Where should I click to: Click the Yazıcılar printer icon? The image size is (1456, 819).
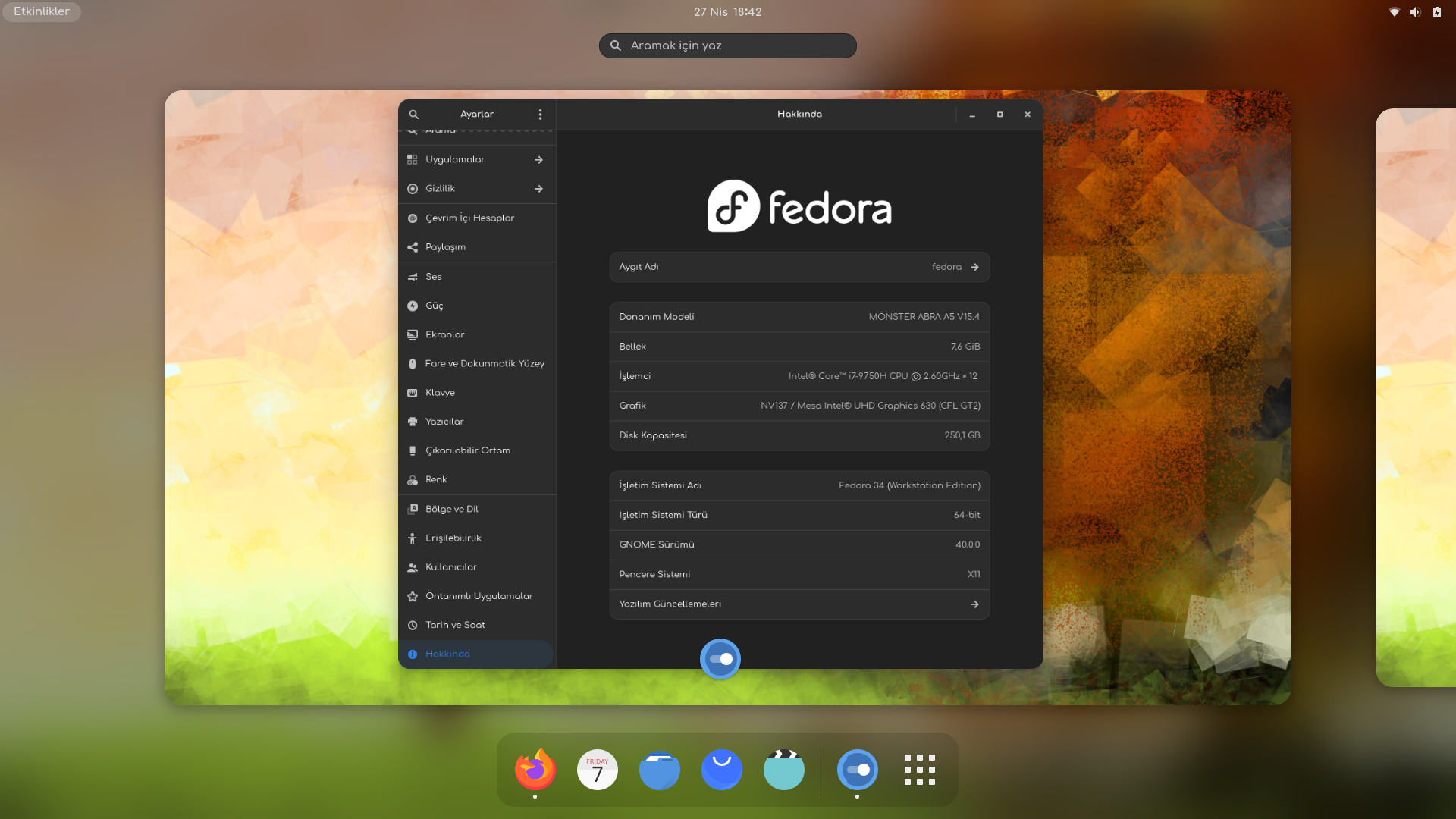(413, 422)
